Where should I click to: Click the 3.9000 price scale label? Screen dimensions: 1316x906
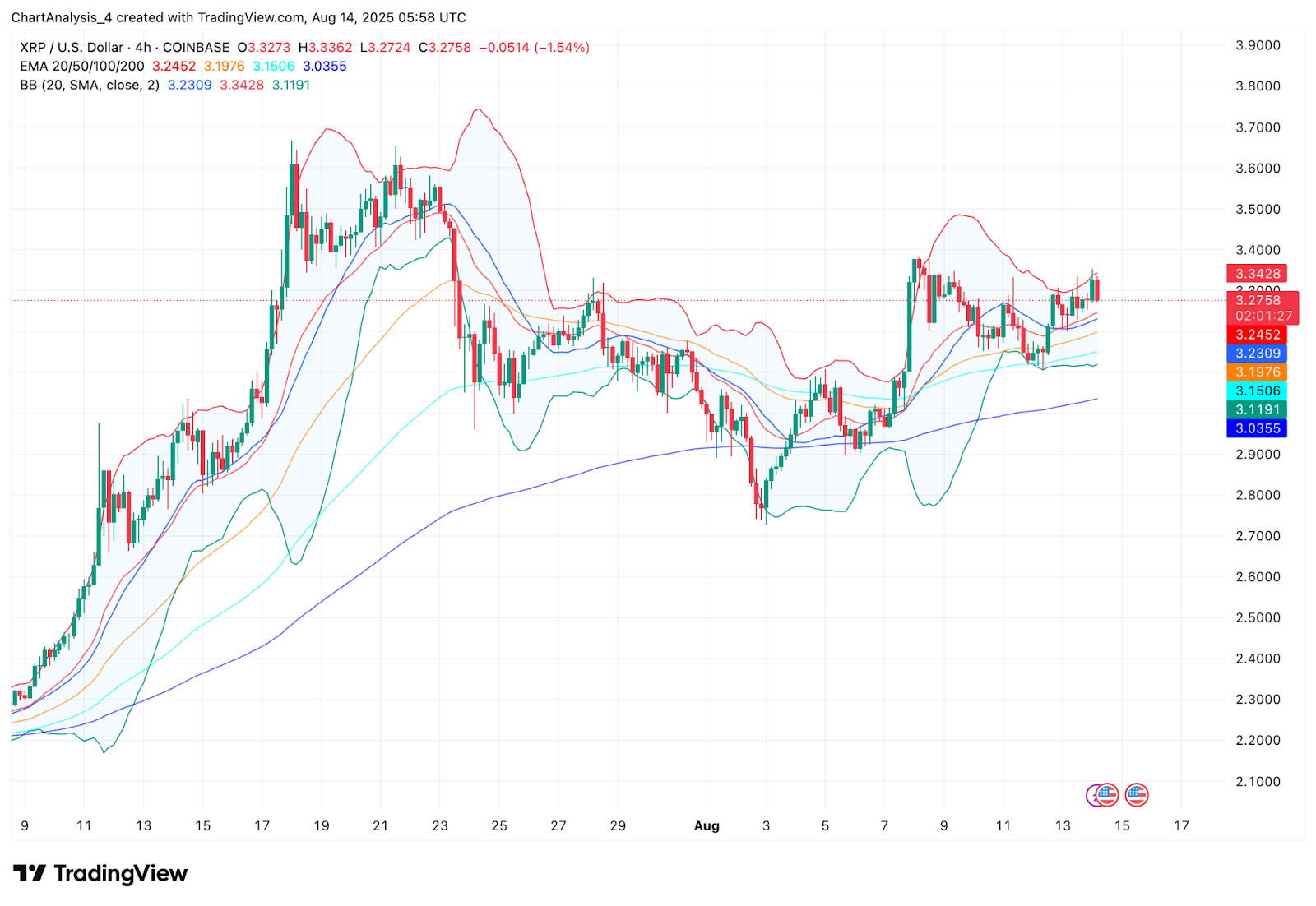[1258, 45]
